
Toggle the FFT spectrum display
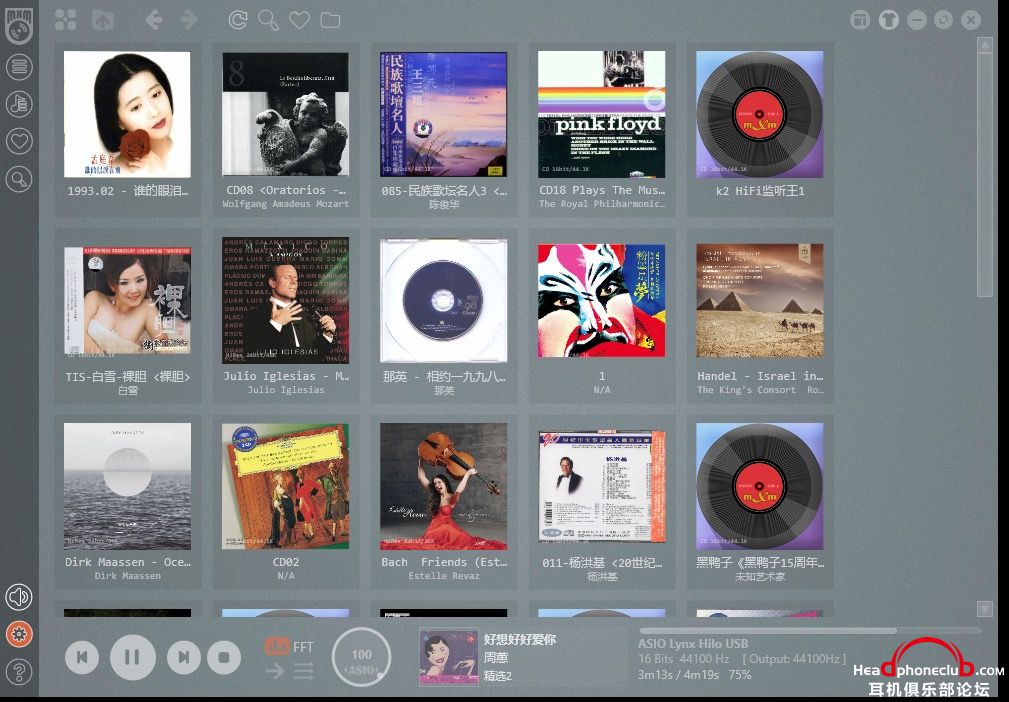(x=290, y=646)
